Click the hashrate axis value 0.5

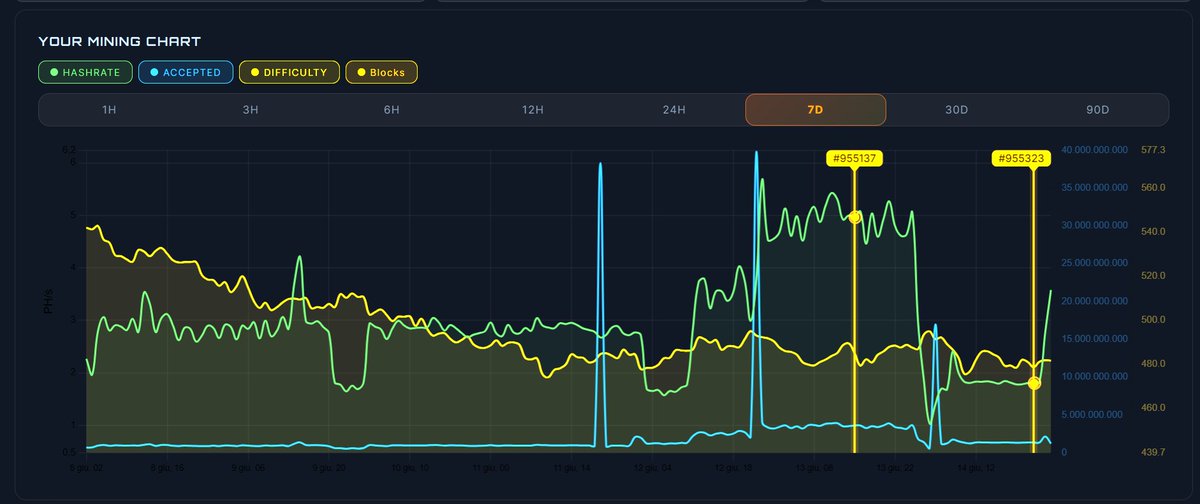(70, 452)
